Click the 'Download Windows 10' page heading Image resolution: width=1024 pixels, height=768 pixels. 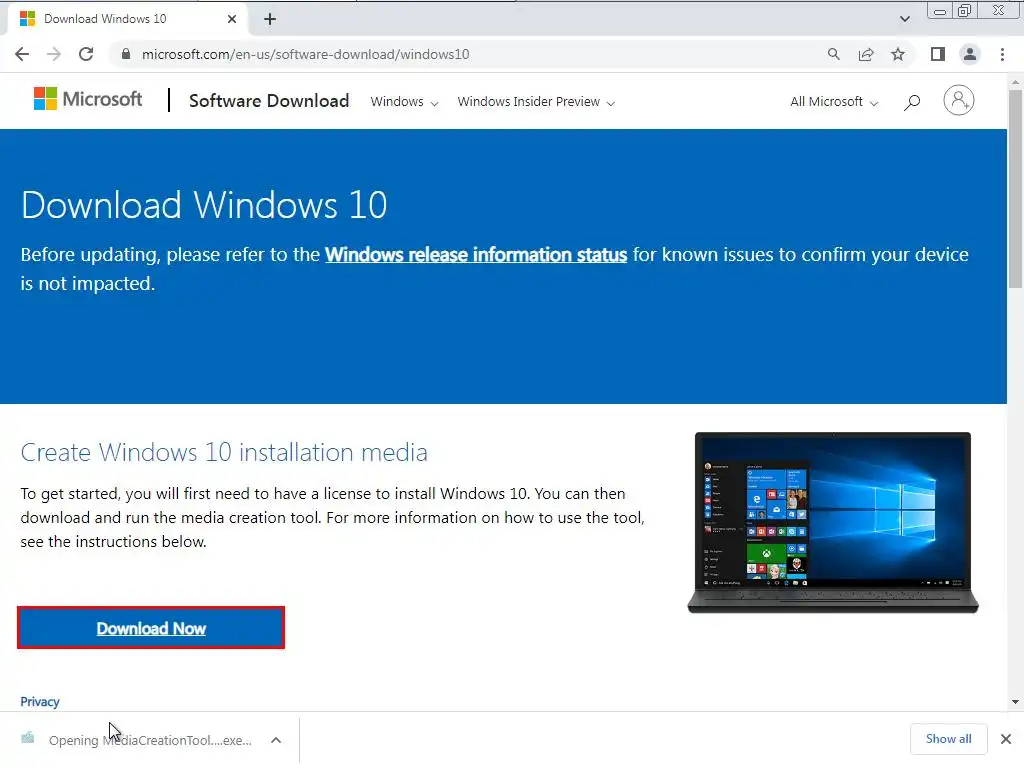[204, 205]
